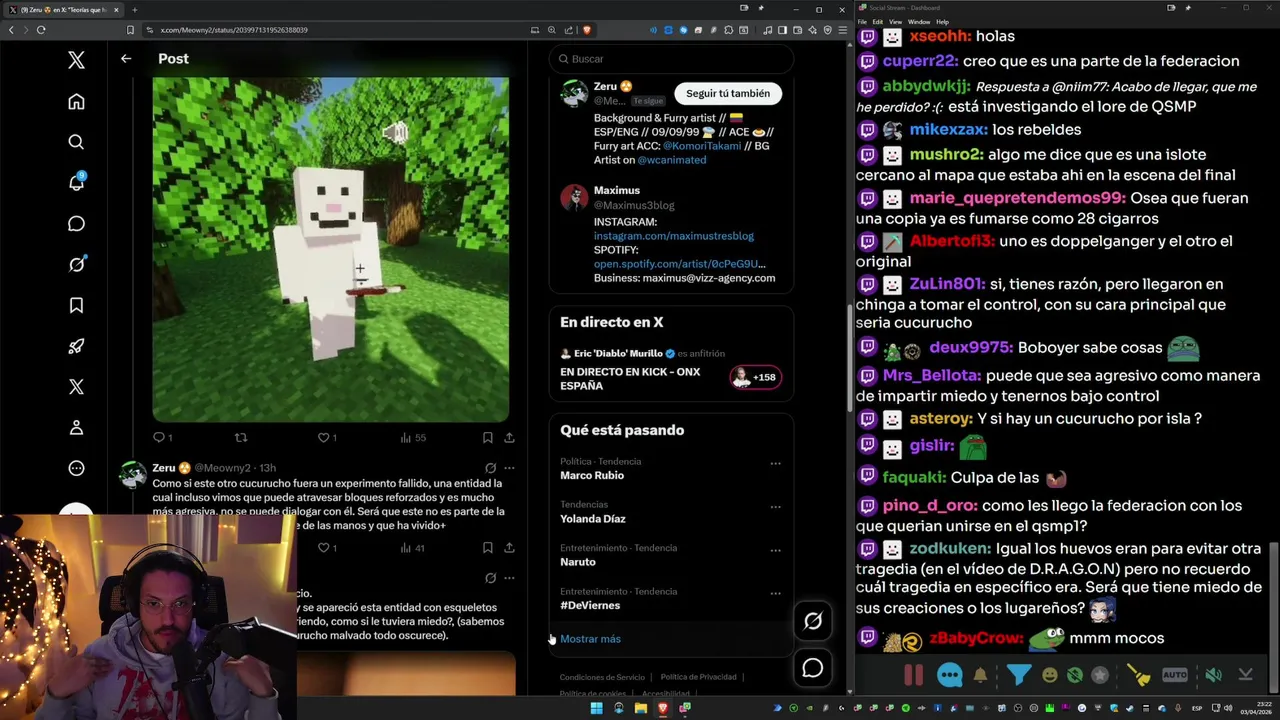Open @wcanimated link in Zeru bio
The height and width of the screenshot is (720, 1280).
(x=672, y=160)
